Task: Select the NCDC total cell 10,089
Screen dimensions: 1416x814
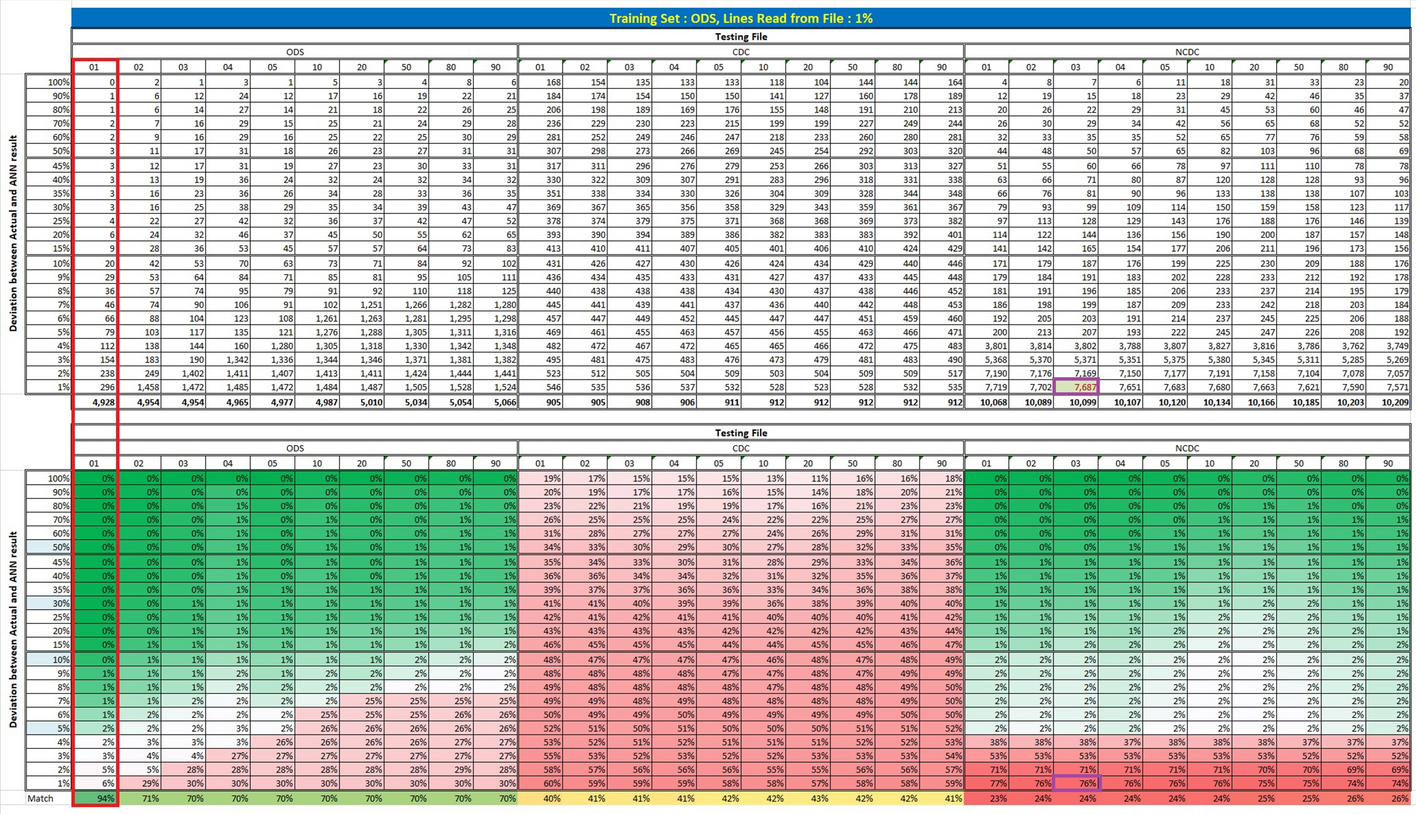Action: pyautogui.click(x=1031, y=404)
